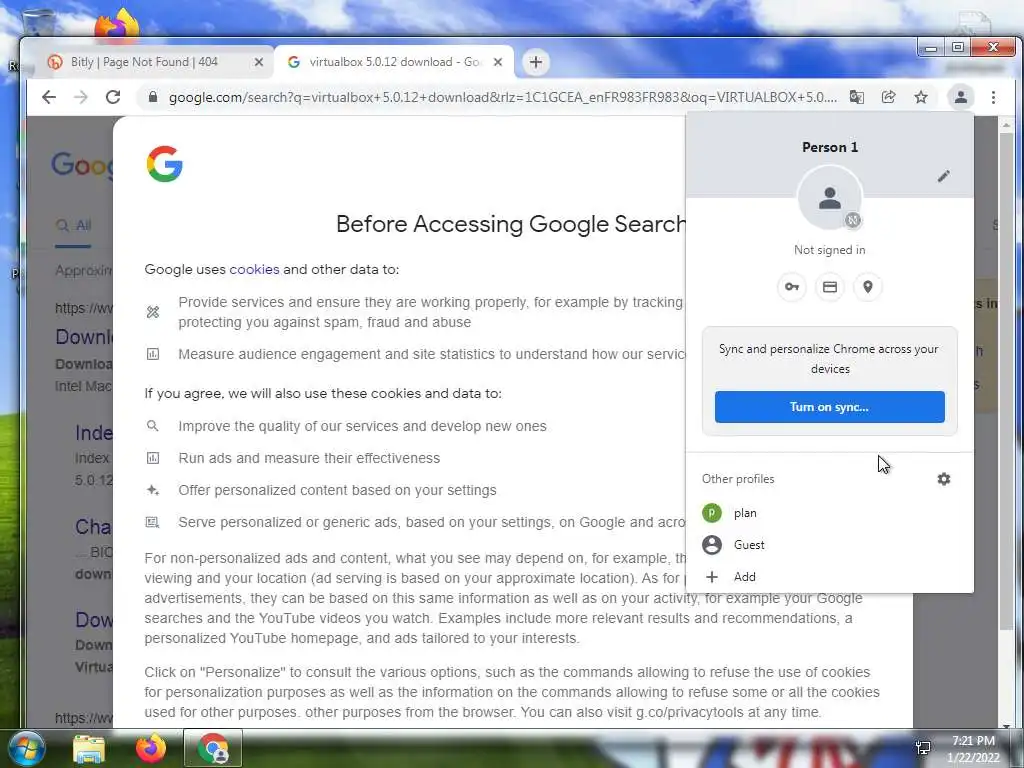Click the Person 1 avatar picture
The height and width of the screenshot is (768, 1024).
(830, 197)
